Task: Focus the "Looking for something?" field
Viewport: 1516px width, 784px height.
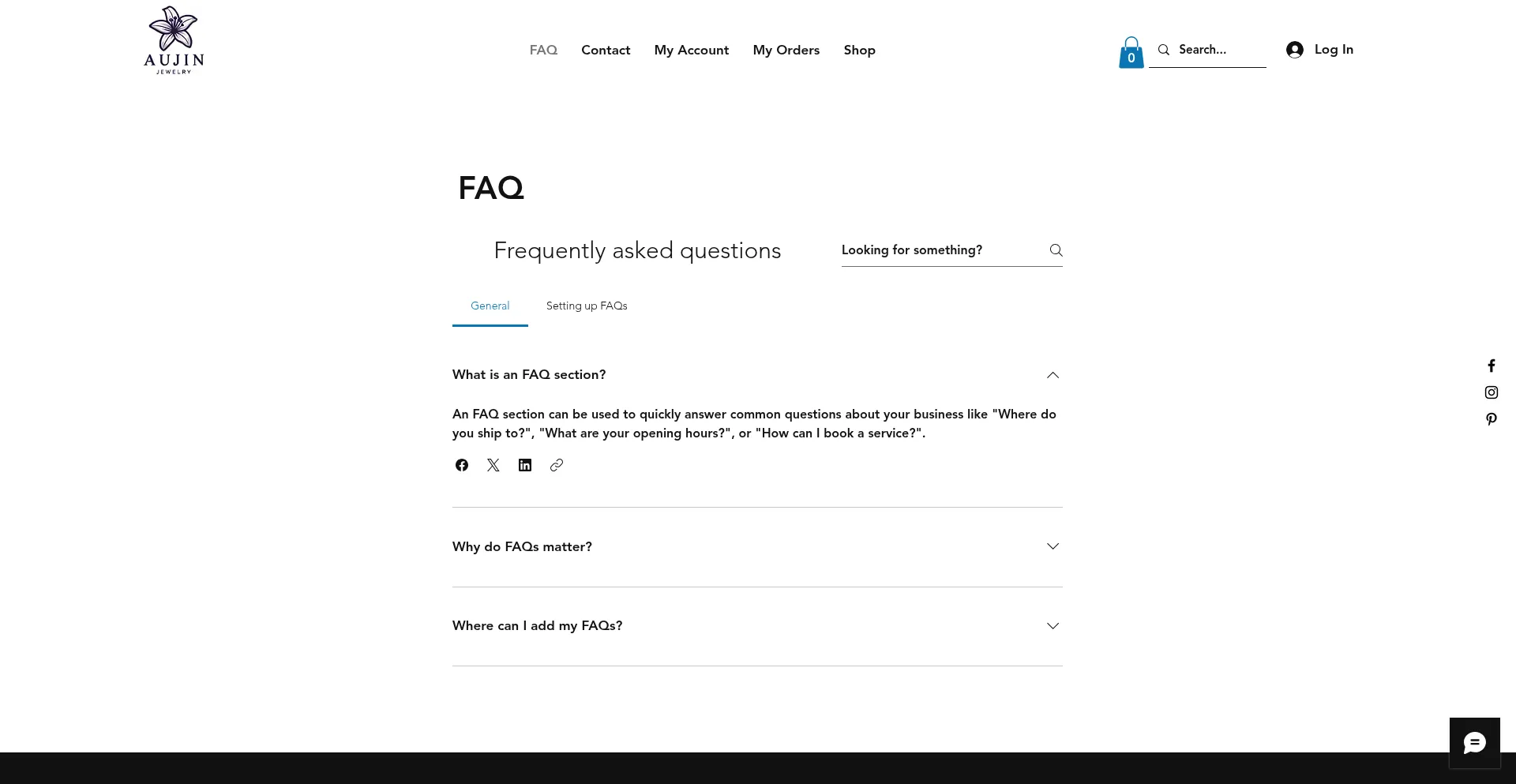Action: click(x=941, y=250)
